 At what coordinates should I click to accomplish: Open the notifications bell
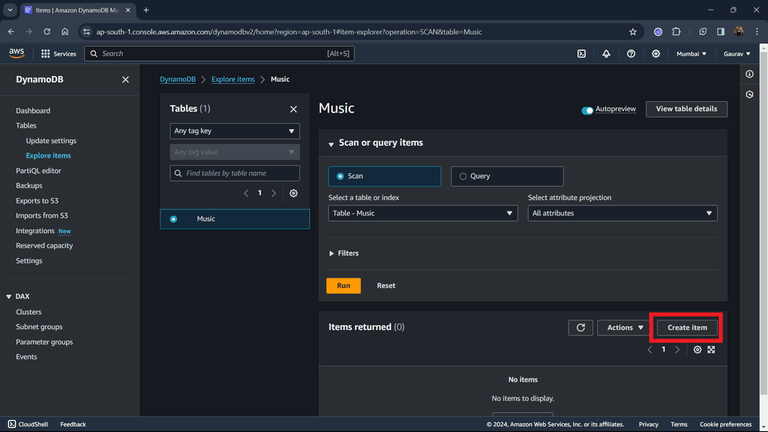click(x=606, y=54)
